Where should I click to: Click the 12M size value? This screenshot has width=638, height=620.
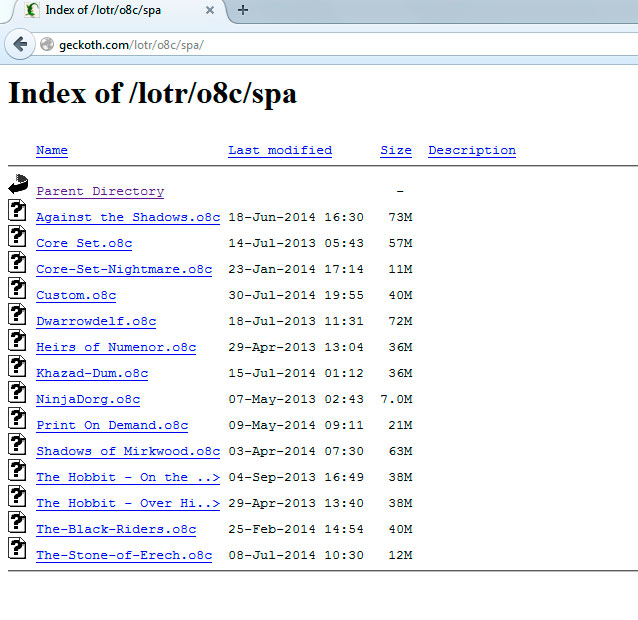coord(400,556)
